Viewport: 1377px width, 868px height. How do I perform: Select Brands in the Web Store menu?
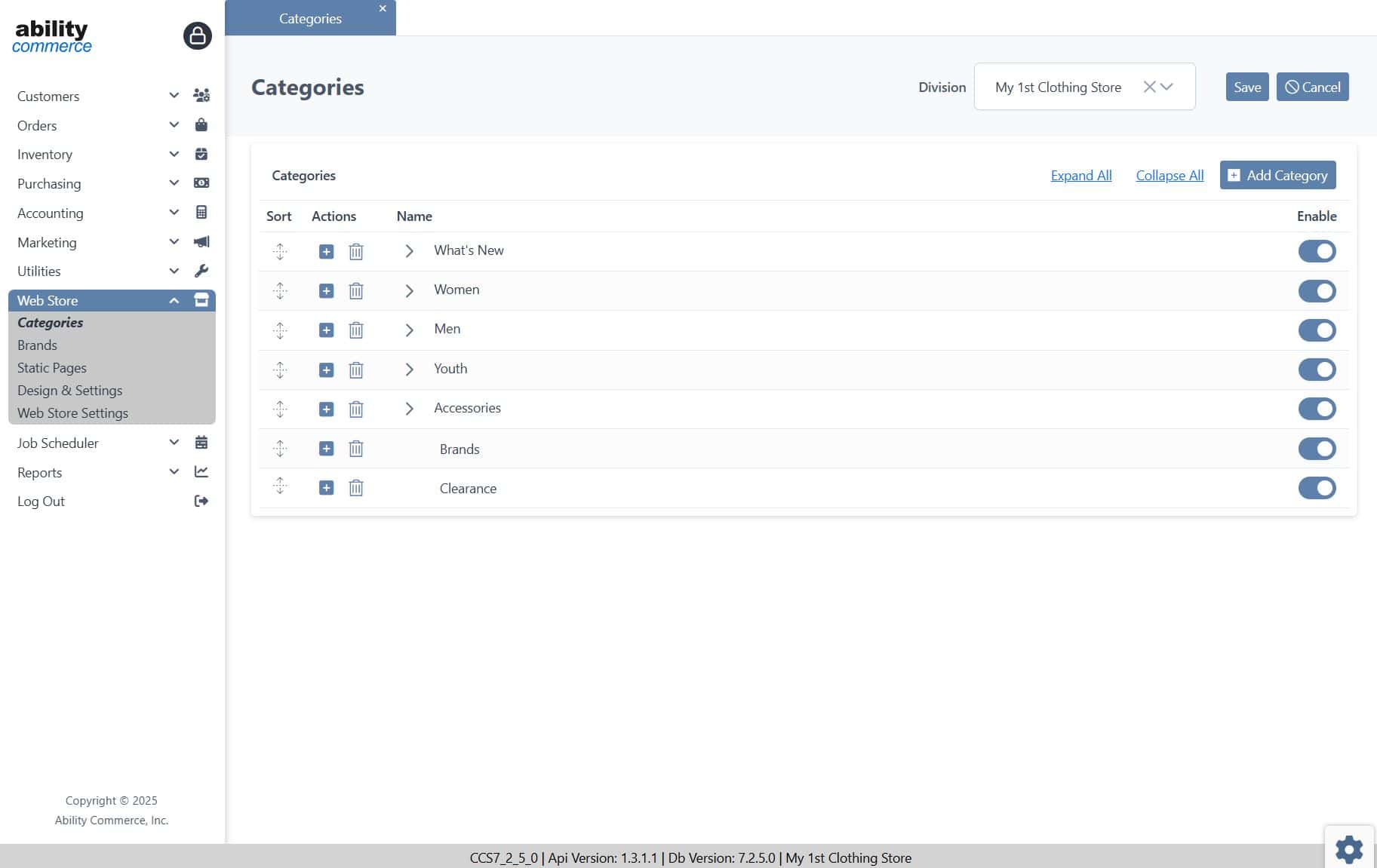(37, 345)
